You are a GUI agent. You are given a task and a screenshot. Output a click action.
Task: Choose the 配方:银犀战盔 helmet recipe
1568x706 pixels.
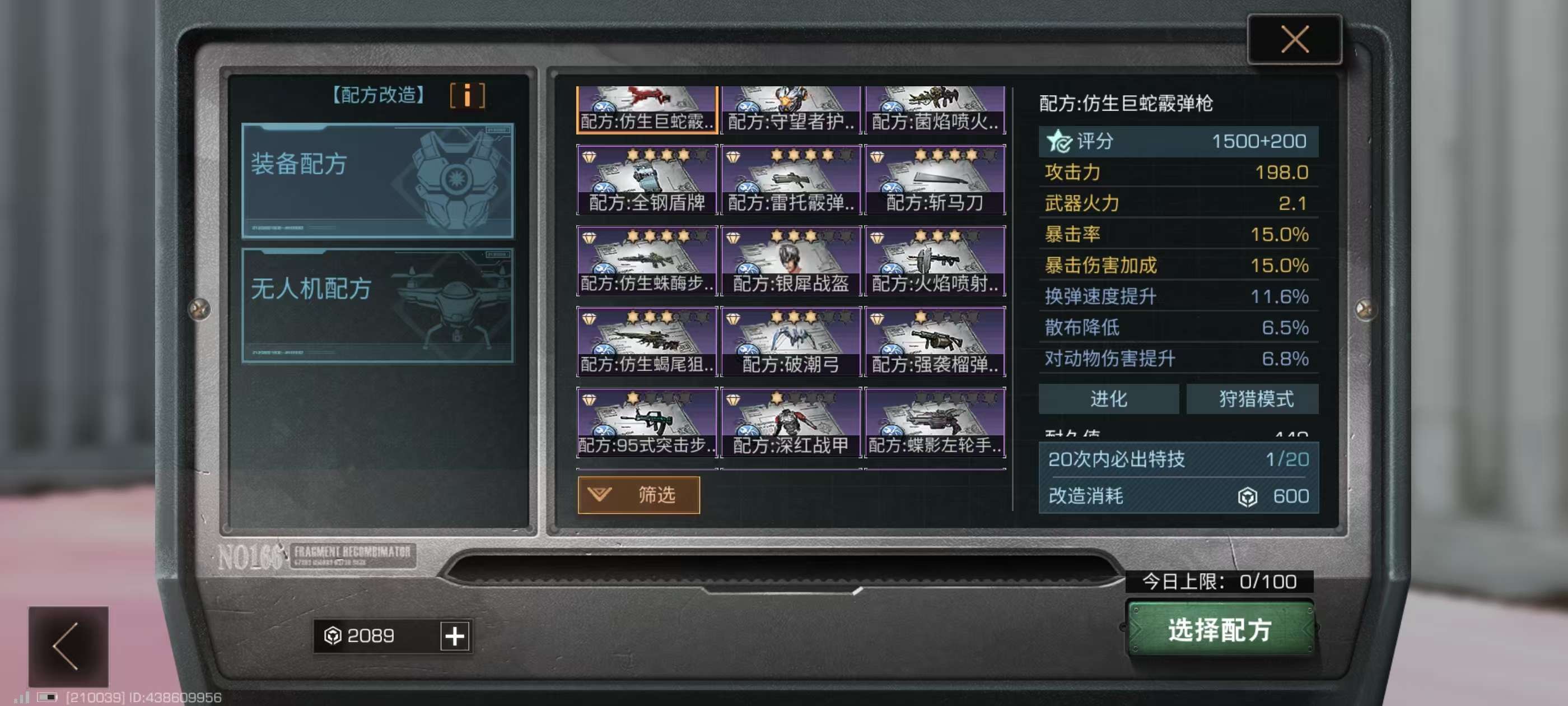(x=791, y=261)
